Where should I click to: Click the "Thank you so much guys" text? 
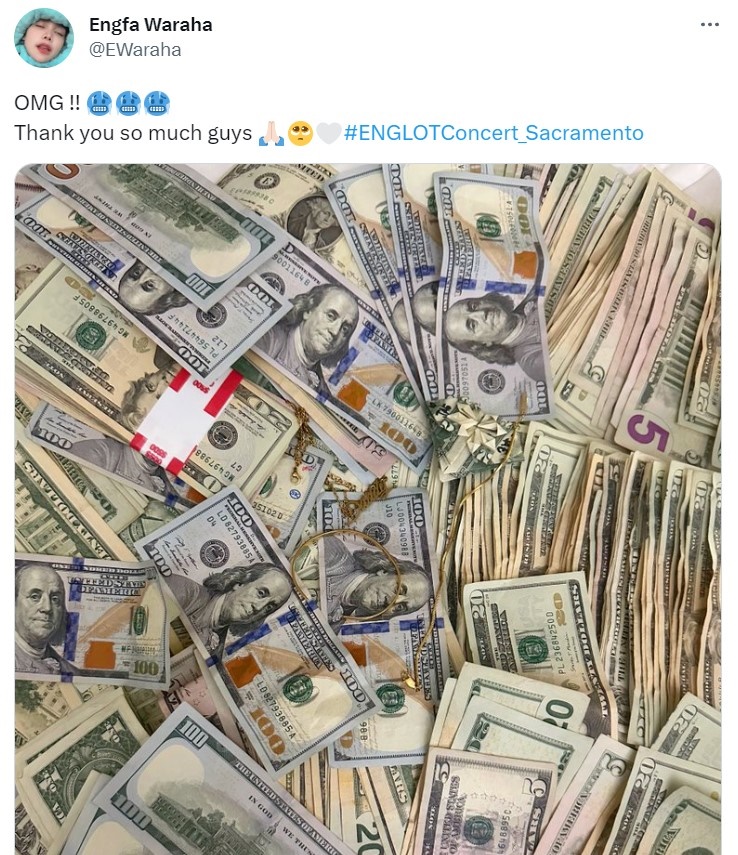[133, 133]
